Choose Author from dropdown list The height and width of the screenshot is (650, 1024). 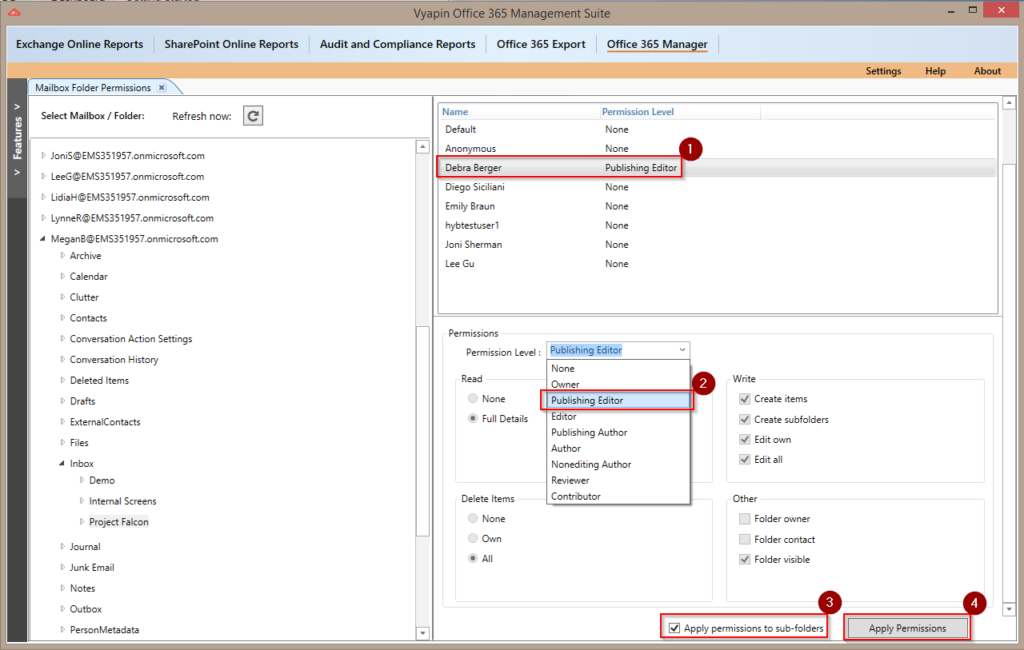[618, 448]
